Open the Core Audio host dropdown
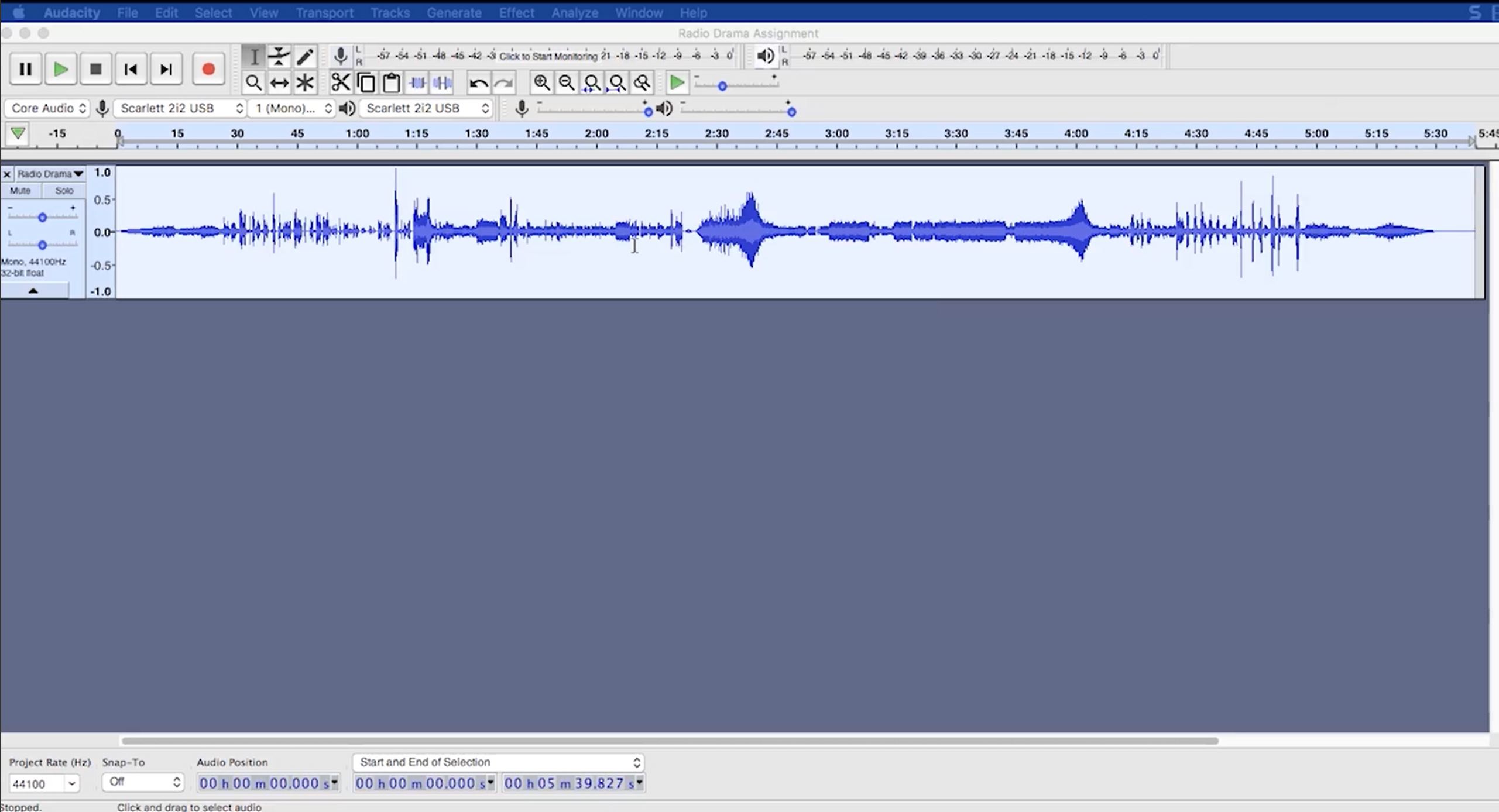 pos(47,108)
